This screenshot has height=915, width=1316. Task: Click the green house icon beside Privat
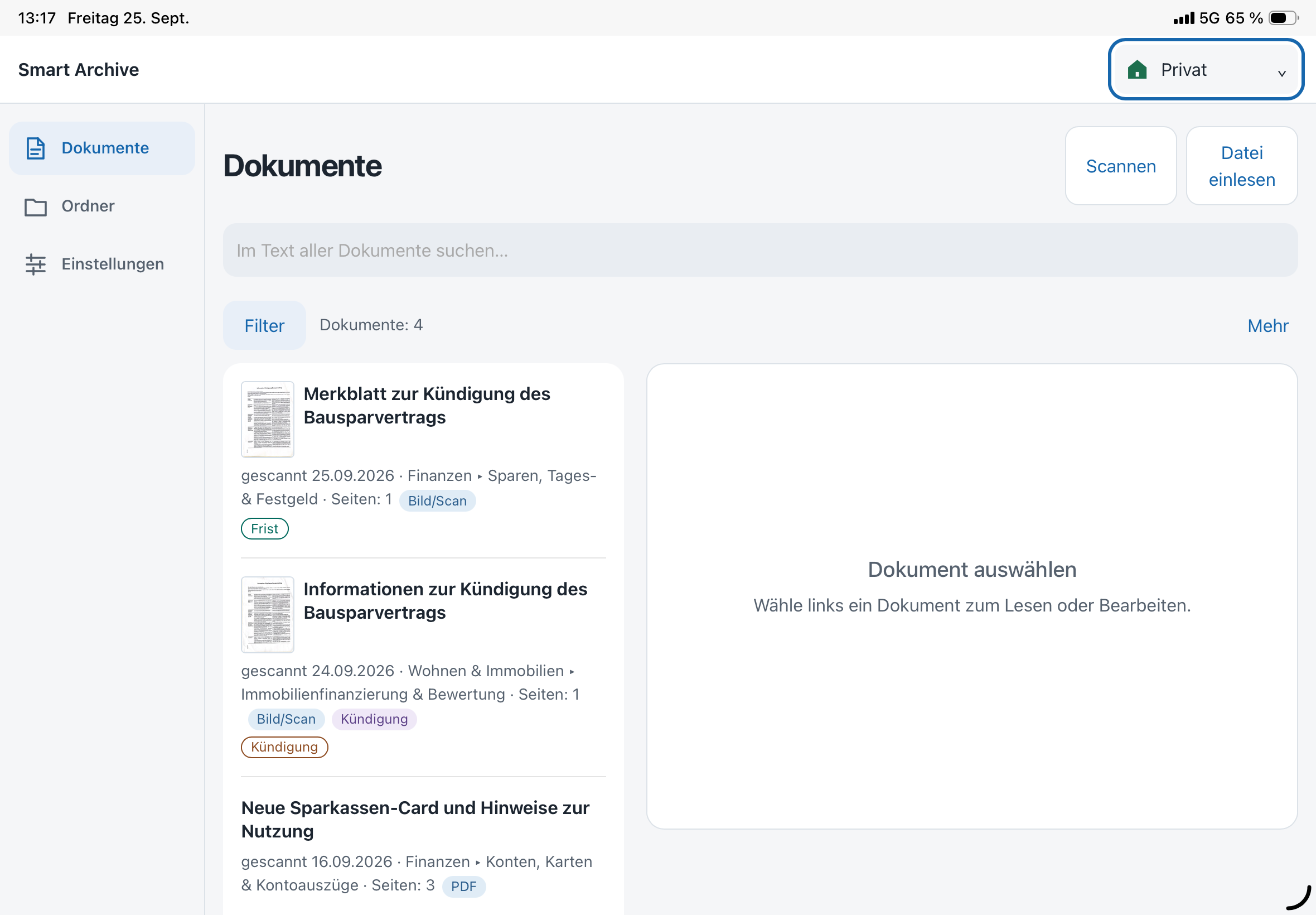[1137, 70]
